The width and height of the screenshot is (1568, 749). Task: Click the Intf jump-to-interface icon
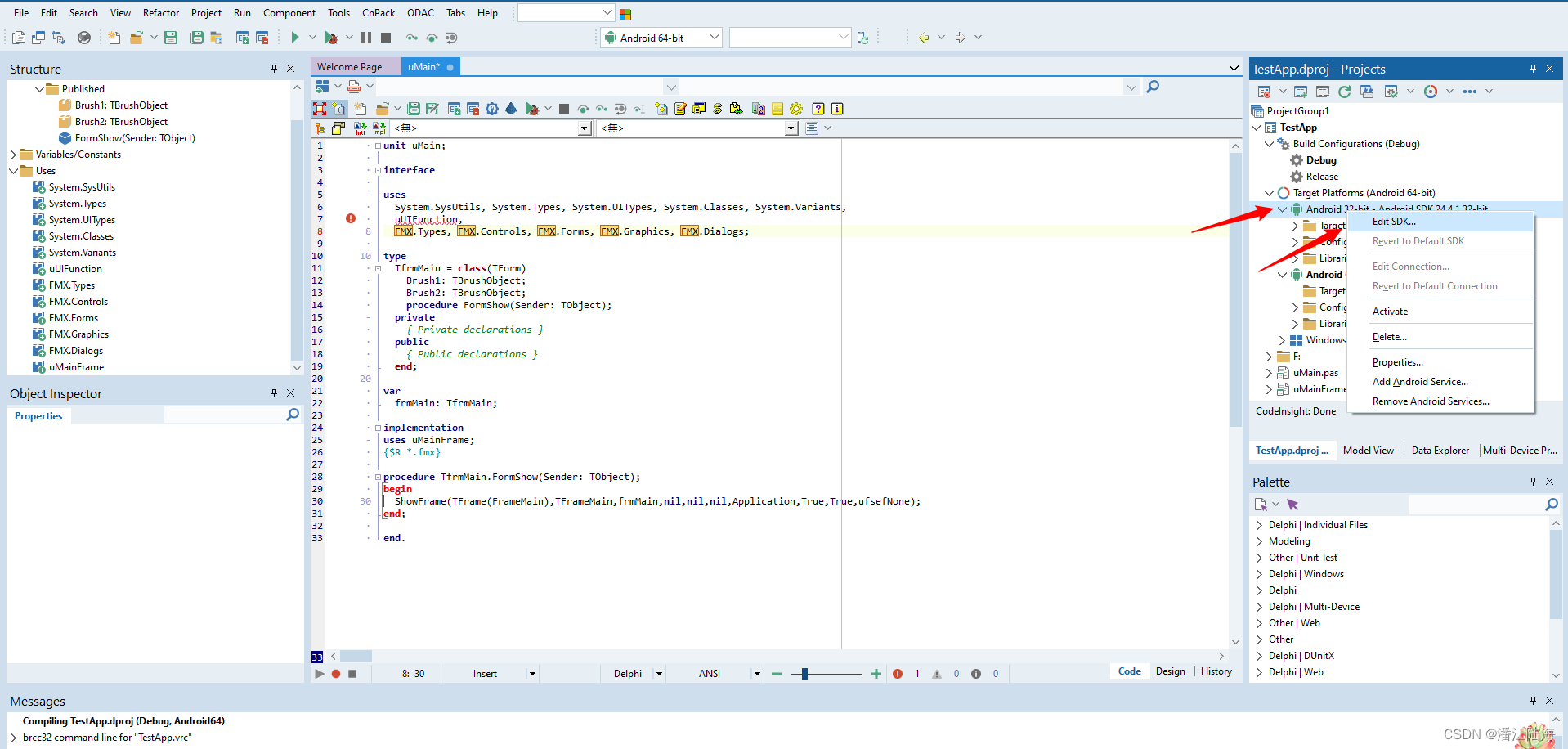[360, 128]
